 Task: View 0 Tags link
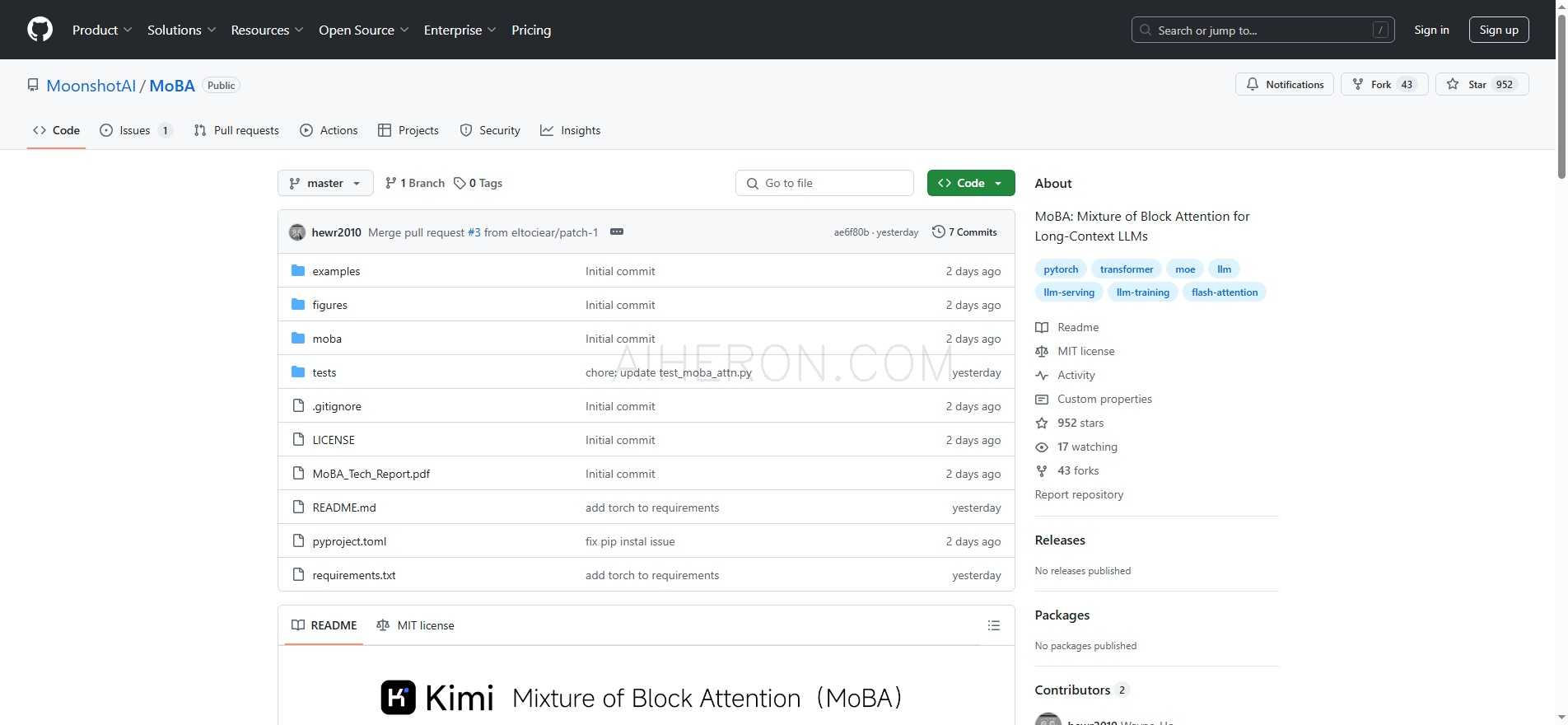pos(478,183)
